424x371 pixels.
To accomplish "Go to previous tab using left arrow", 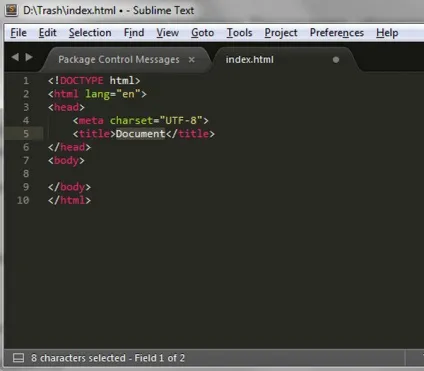I will pos(15,57).
